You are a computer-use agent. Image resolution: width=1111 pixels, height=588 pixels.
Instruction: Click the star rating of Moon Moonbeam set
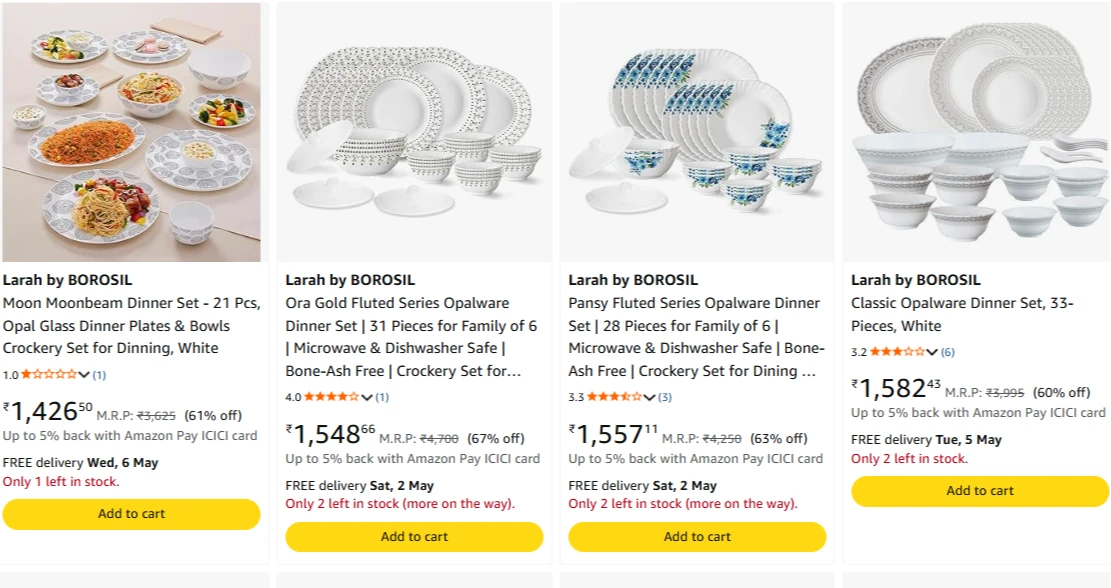click(x=49, y=375)
